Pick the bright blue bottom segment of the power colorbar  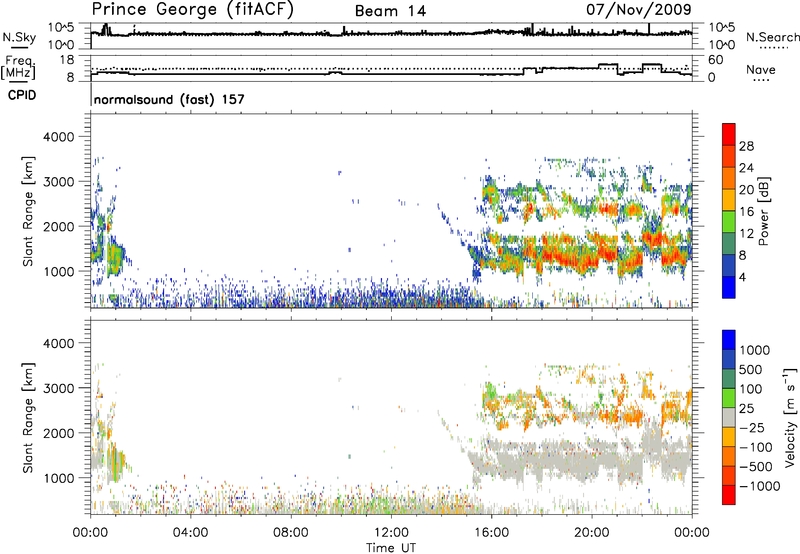(729, 287)
